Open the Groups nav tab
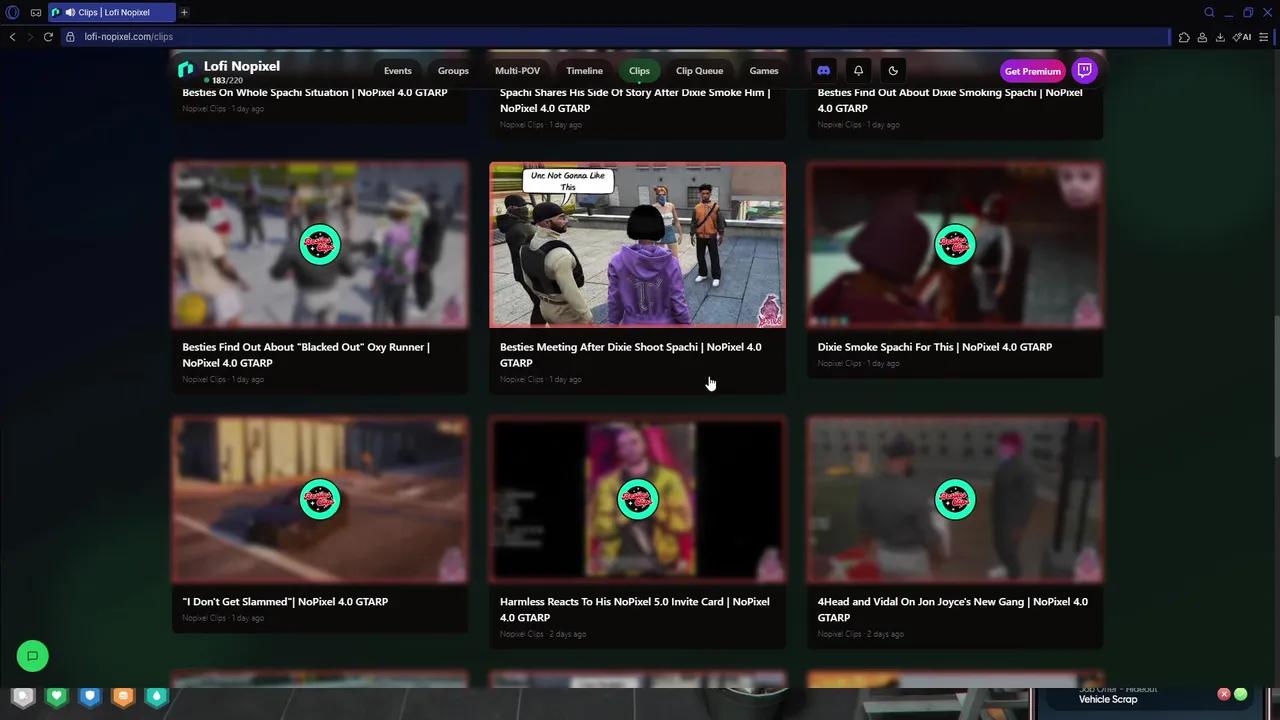 tap(453, 71)
